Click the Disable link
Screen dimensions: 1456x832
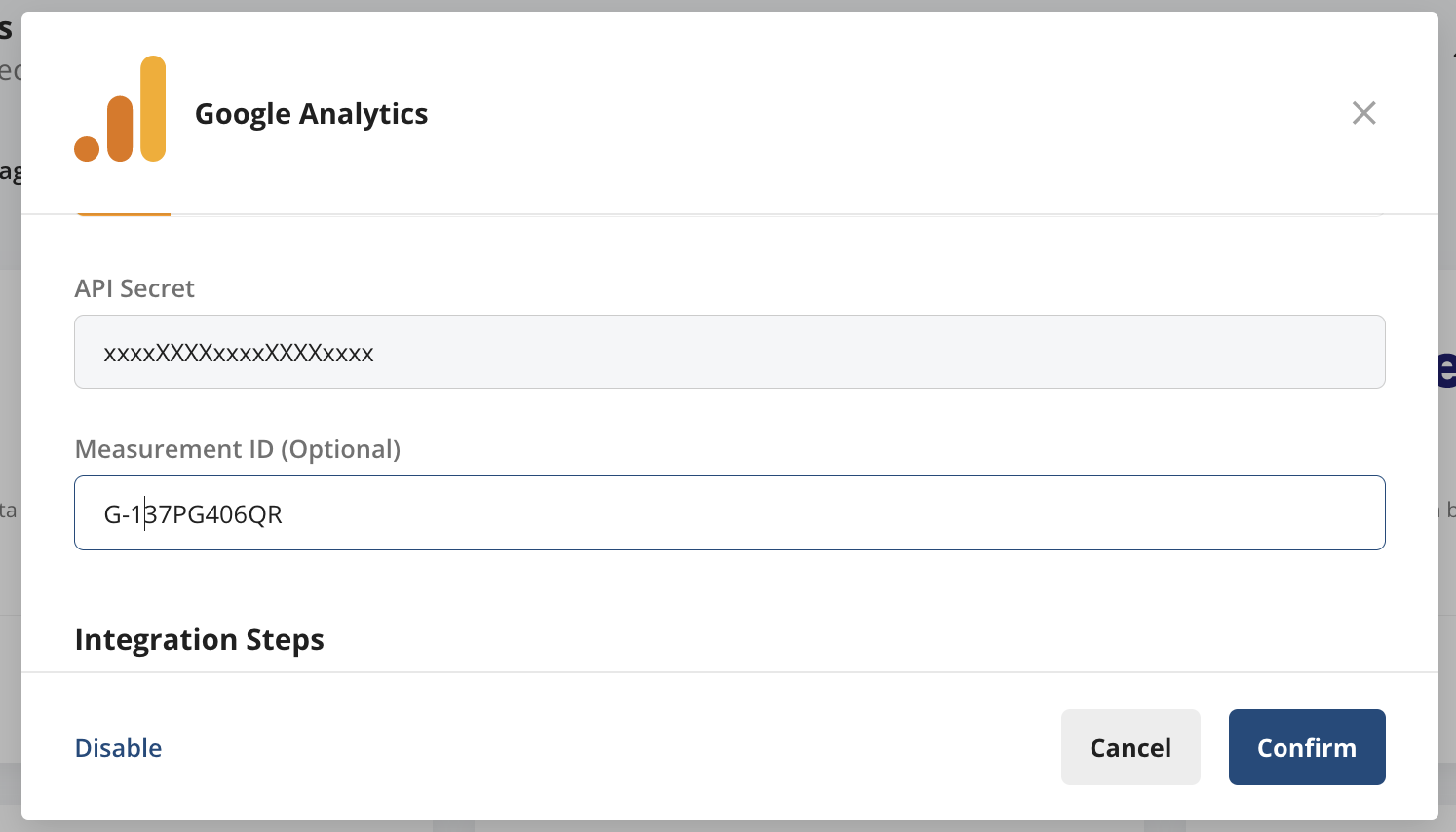[x=119, y=748]
